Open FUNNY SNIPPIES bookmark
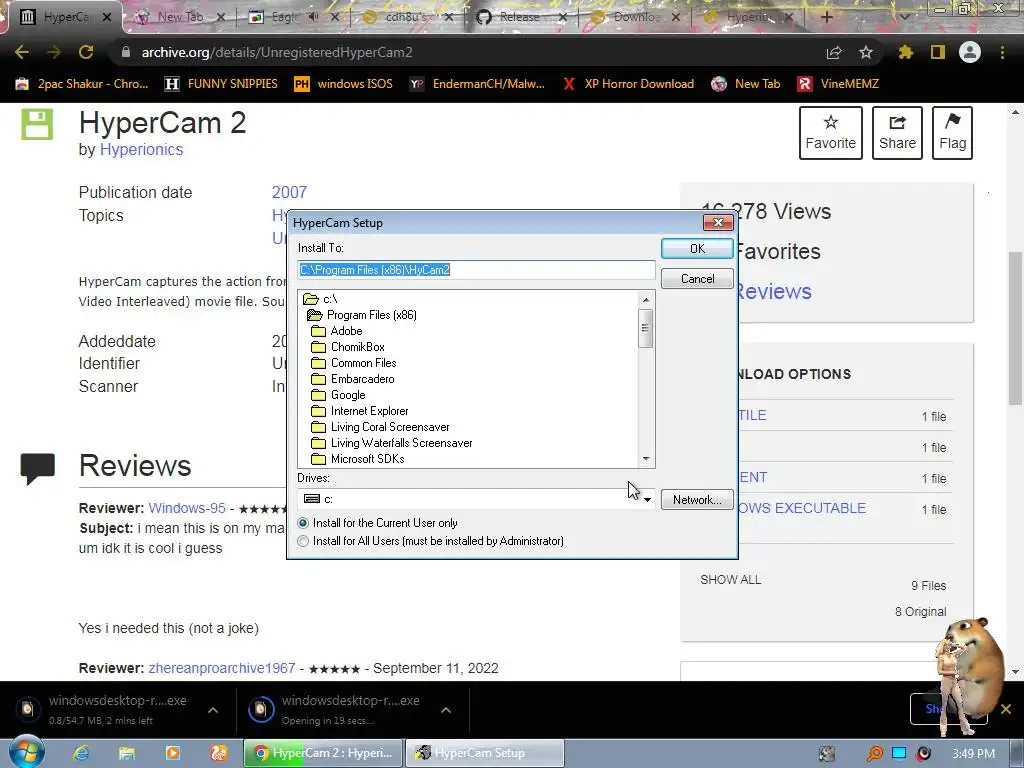This screenshot has height=768, width=1024. coord(221,84)
